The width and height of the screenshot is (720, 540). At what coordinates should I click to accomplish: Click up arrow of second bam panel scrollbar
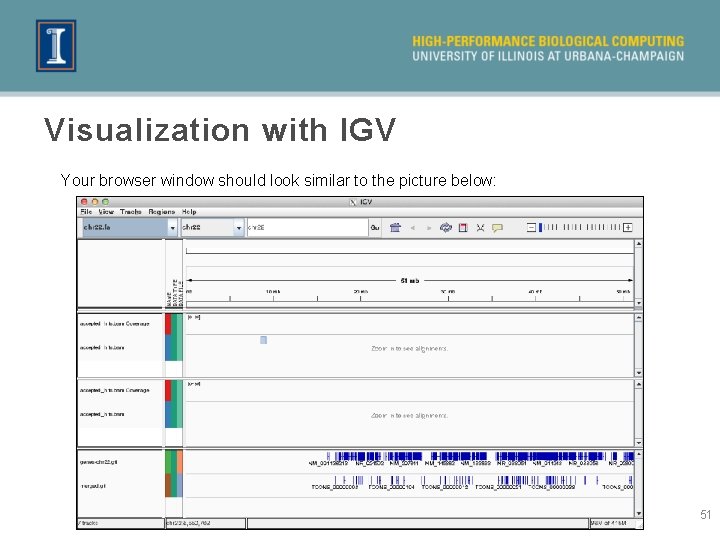point(638,384)
